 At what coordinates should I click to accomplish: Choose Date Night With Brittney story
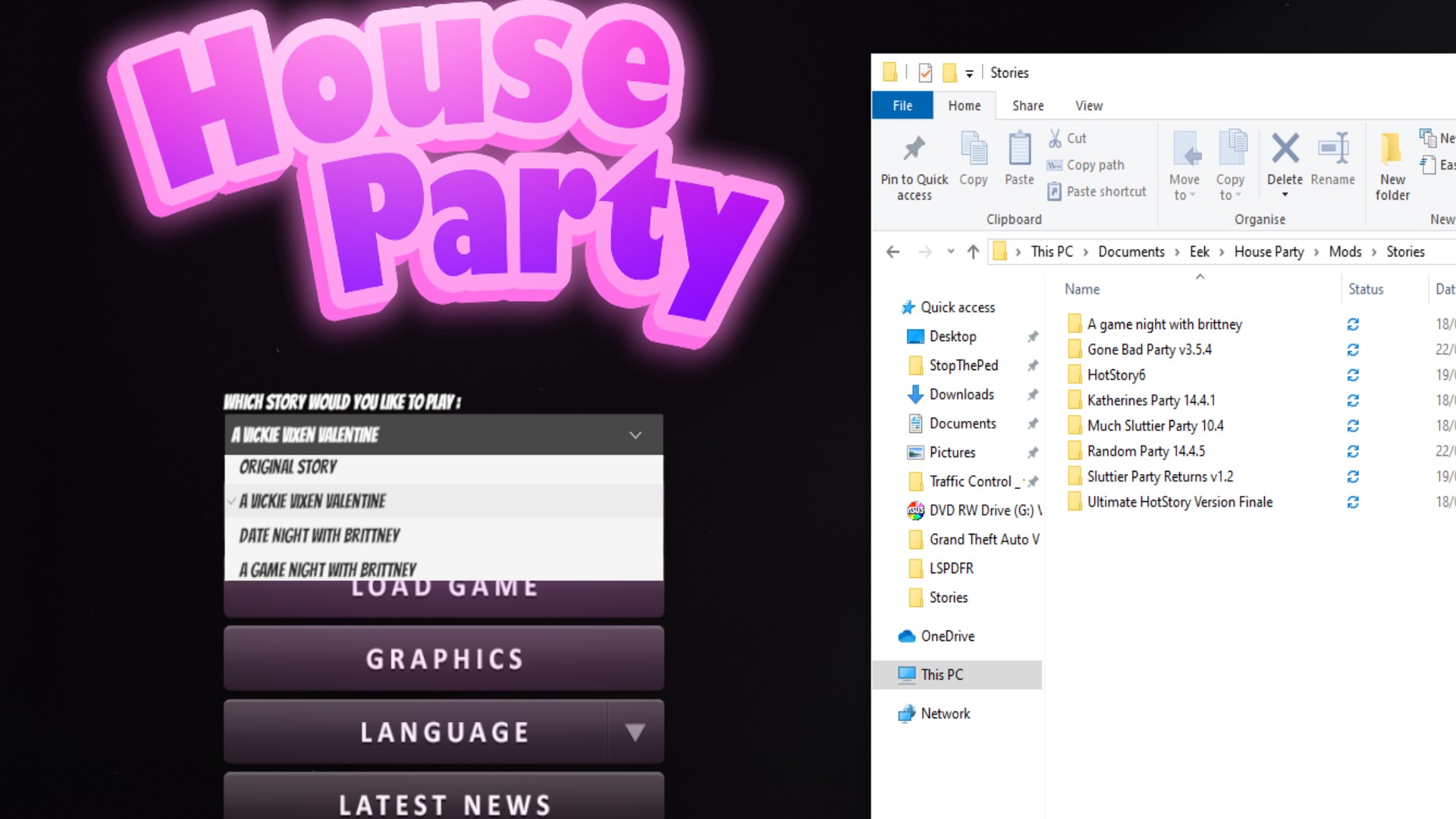pos(319,536)
